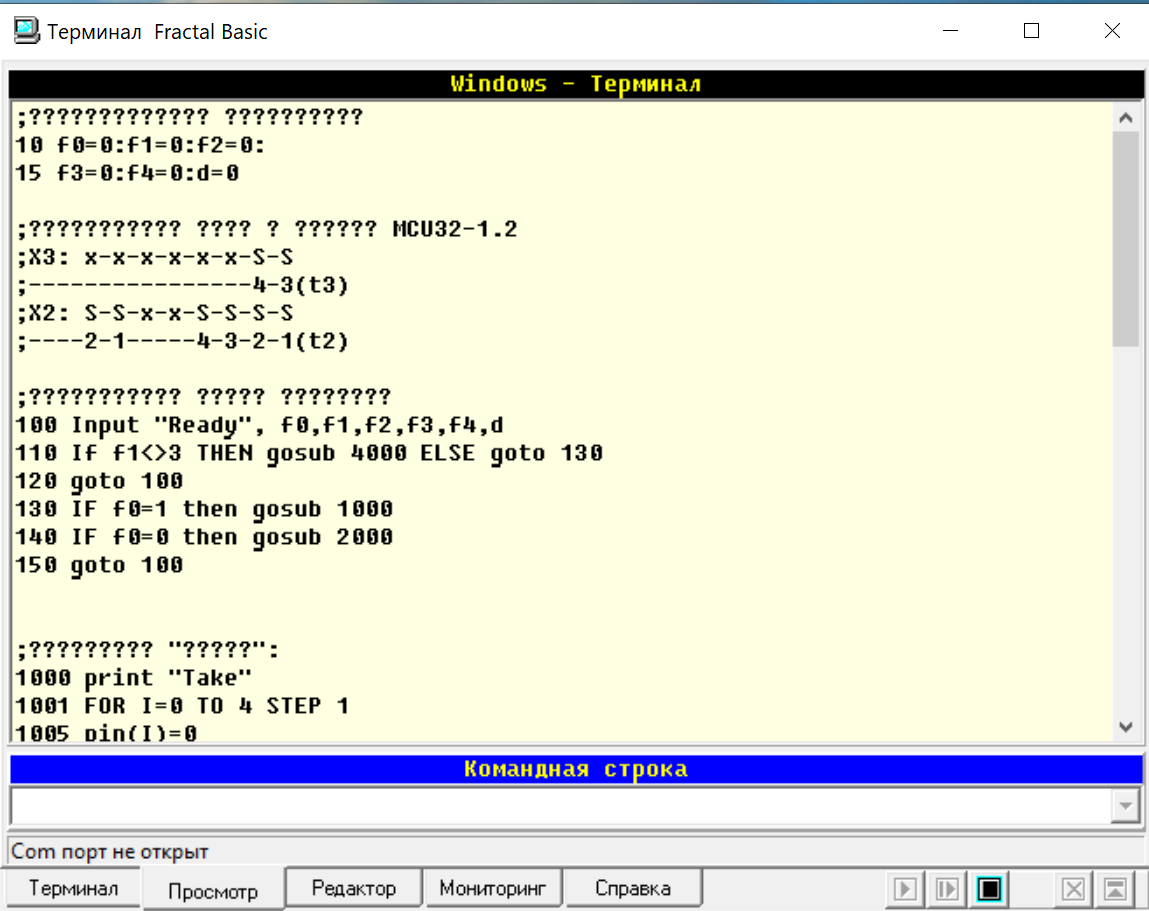Click the 'Командная строка' blue header
1149x911 pixels.
[576, 769]
